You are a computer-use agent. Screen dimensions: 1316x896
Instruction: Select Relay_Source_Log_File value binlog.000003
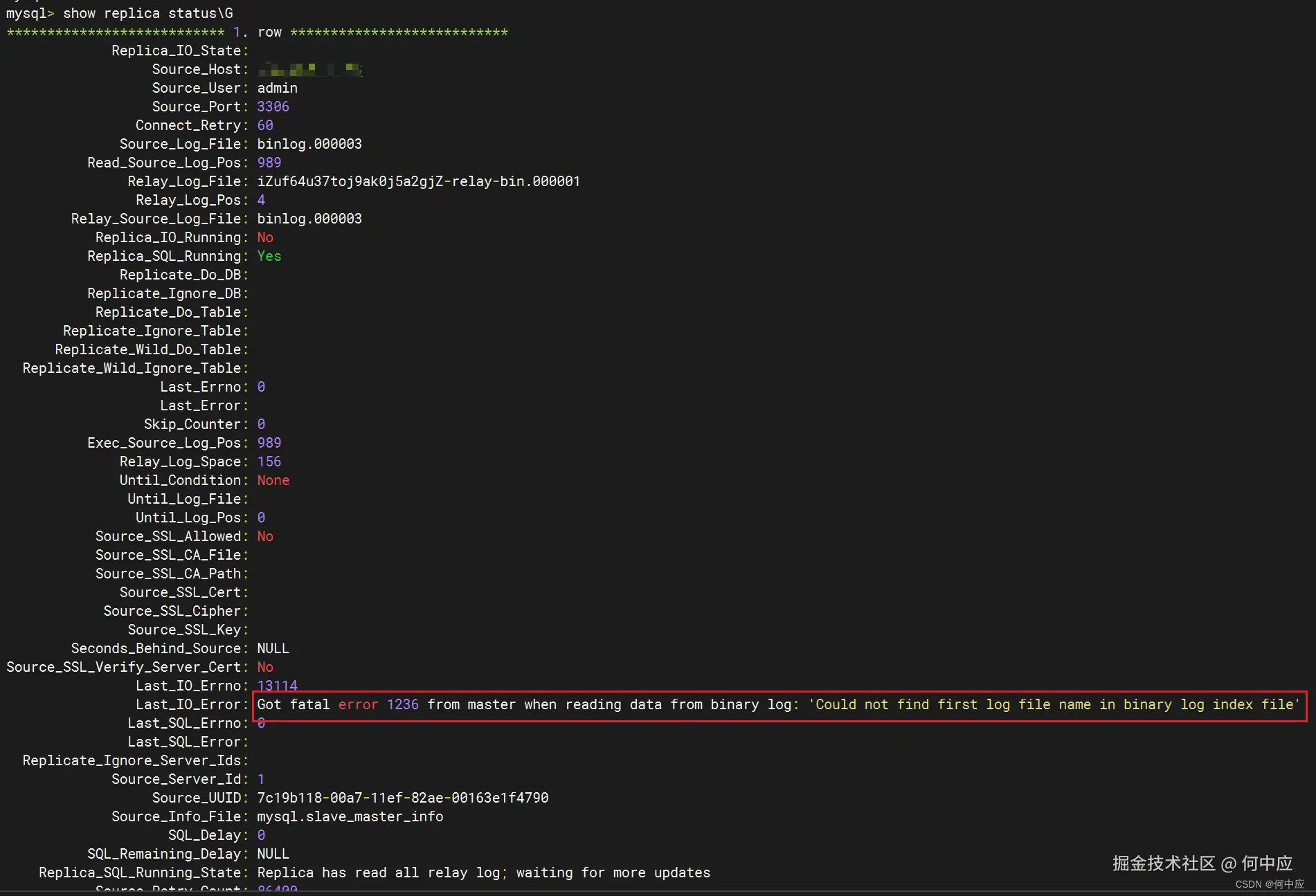(309, 219)
